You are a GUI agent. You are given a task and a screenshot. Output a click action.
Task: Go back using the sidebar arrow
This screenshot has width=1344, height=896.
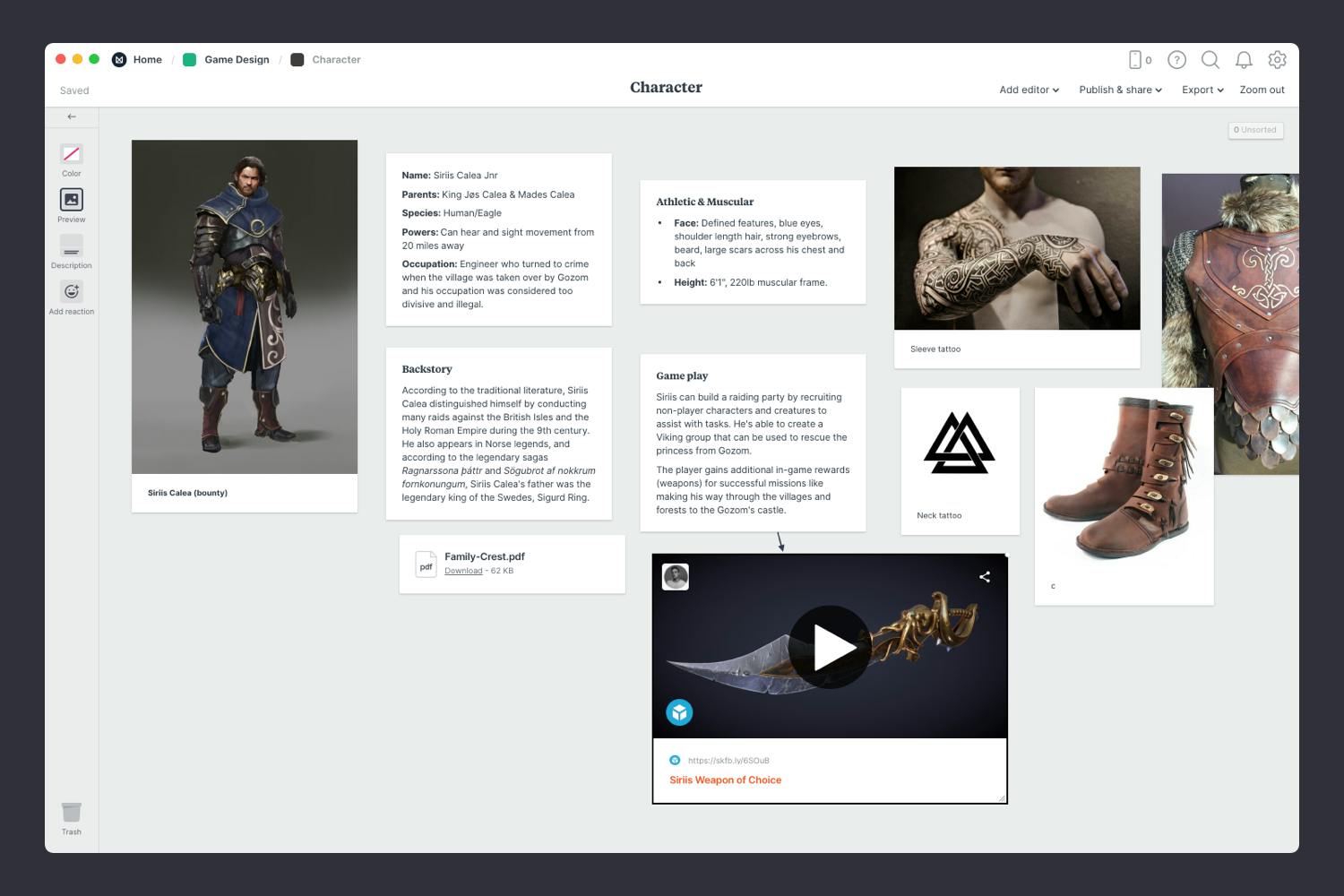[x=71, y=116]
